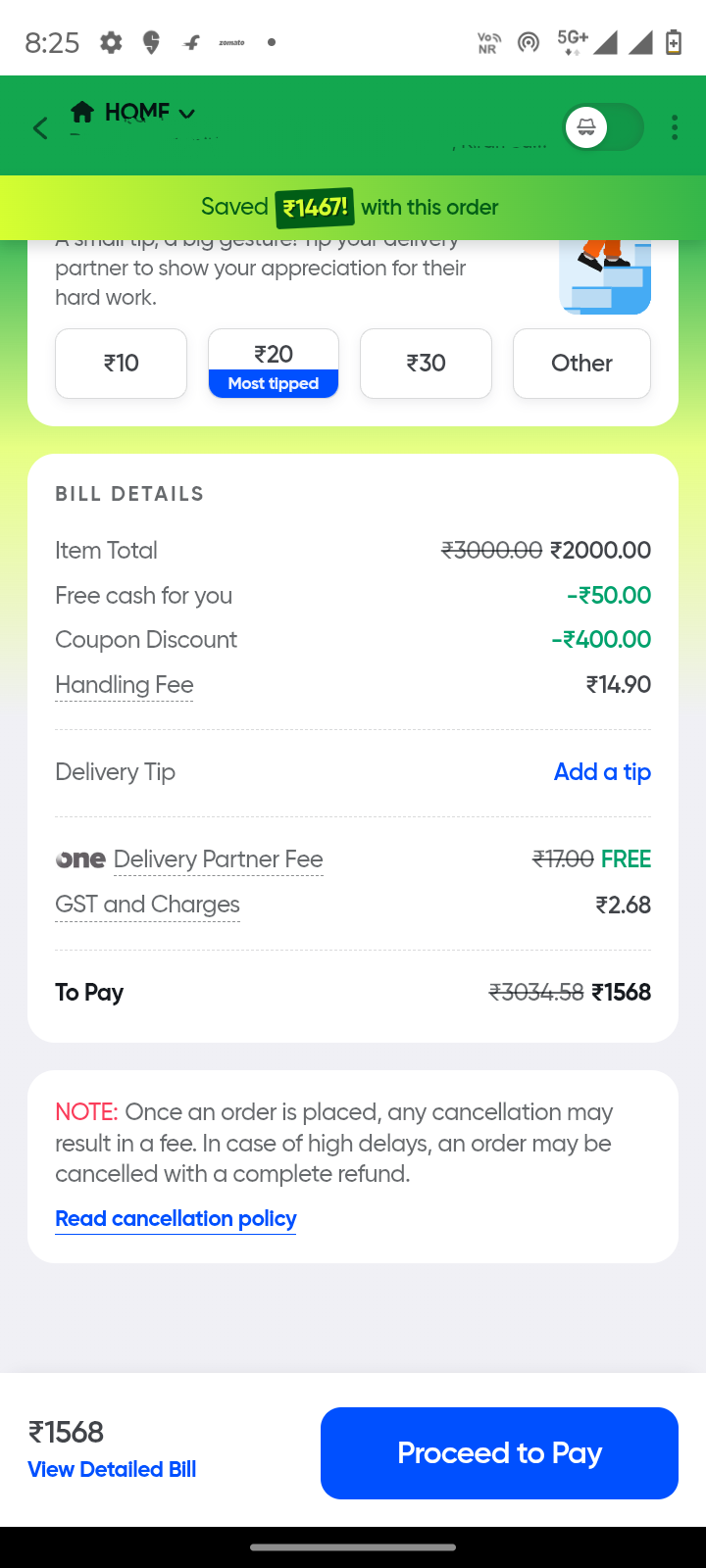Tap the home address icon
The image size is (706, 1568).
pos(82,112)
